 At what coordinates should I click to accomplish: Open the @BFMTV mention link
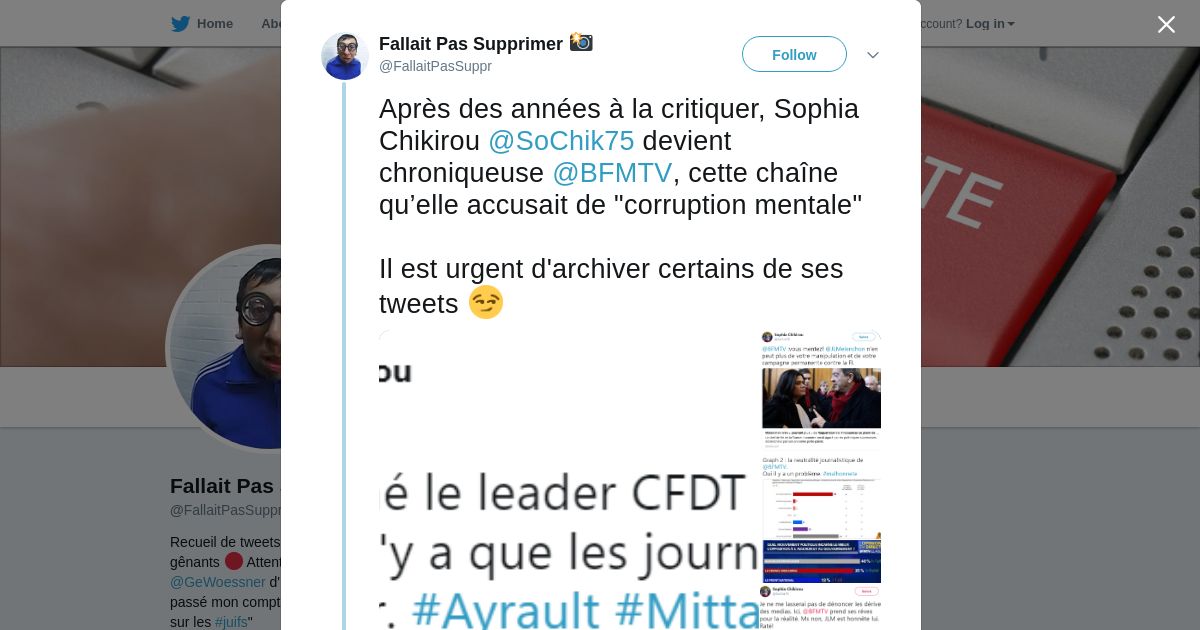pyautogui.click(x=612, y=173)
